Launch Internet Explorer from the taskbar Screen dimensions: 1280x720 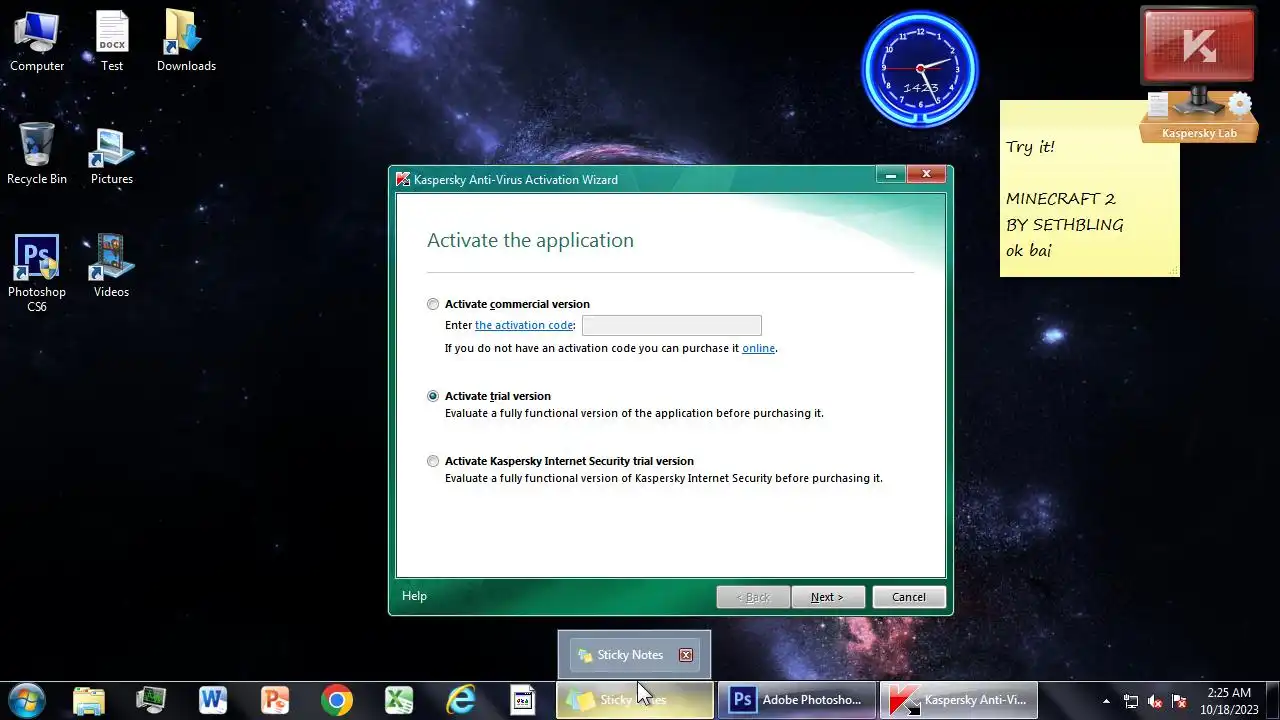point(461,700)
